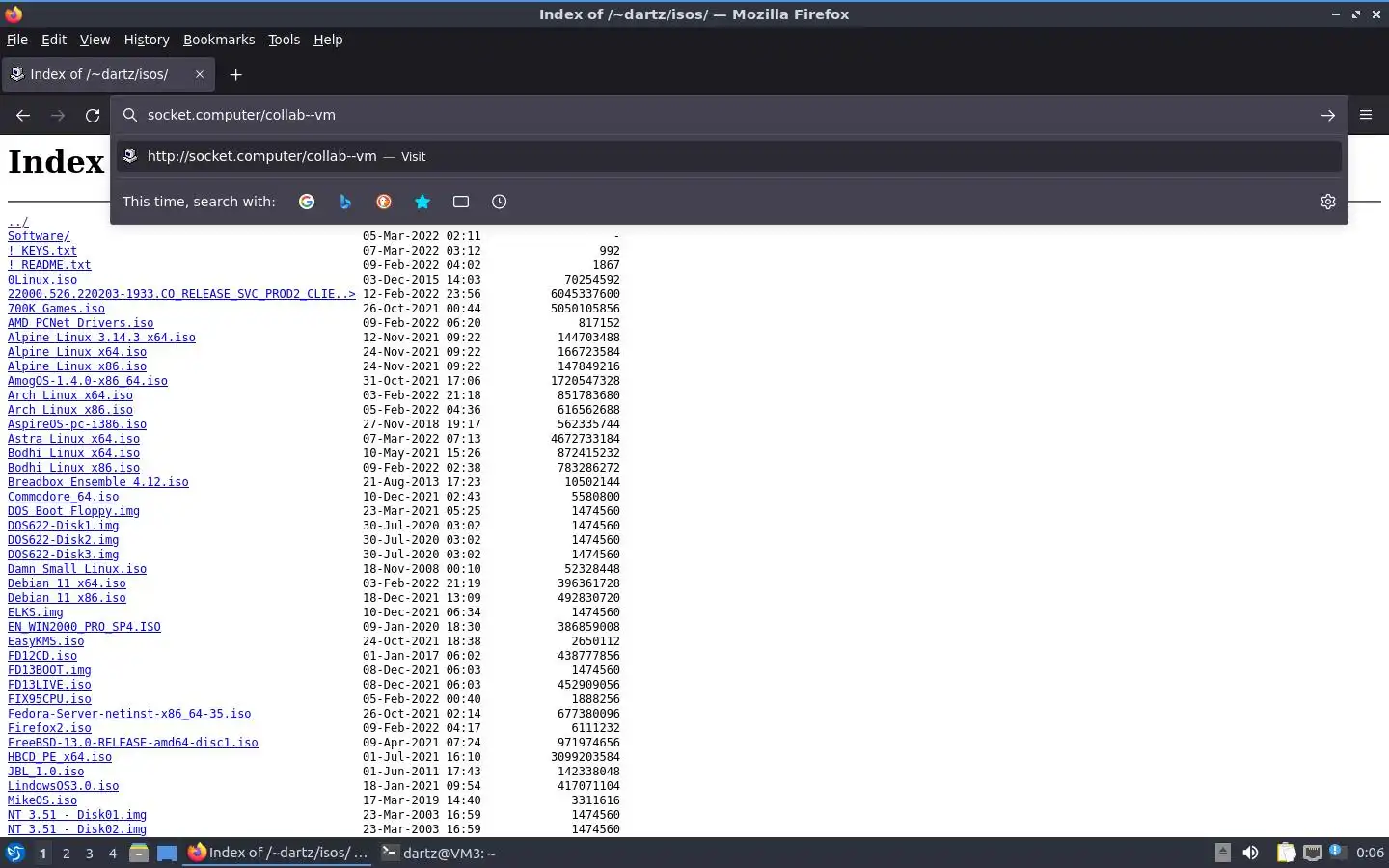Viewport: 1389px width, 868px height.
Task: Download Fedora-Server-netinst-x86_64-35.iso
Action: [x=129, y=714]
